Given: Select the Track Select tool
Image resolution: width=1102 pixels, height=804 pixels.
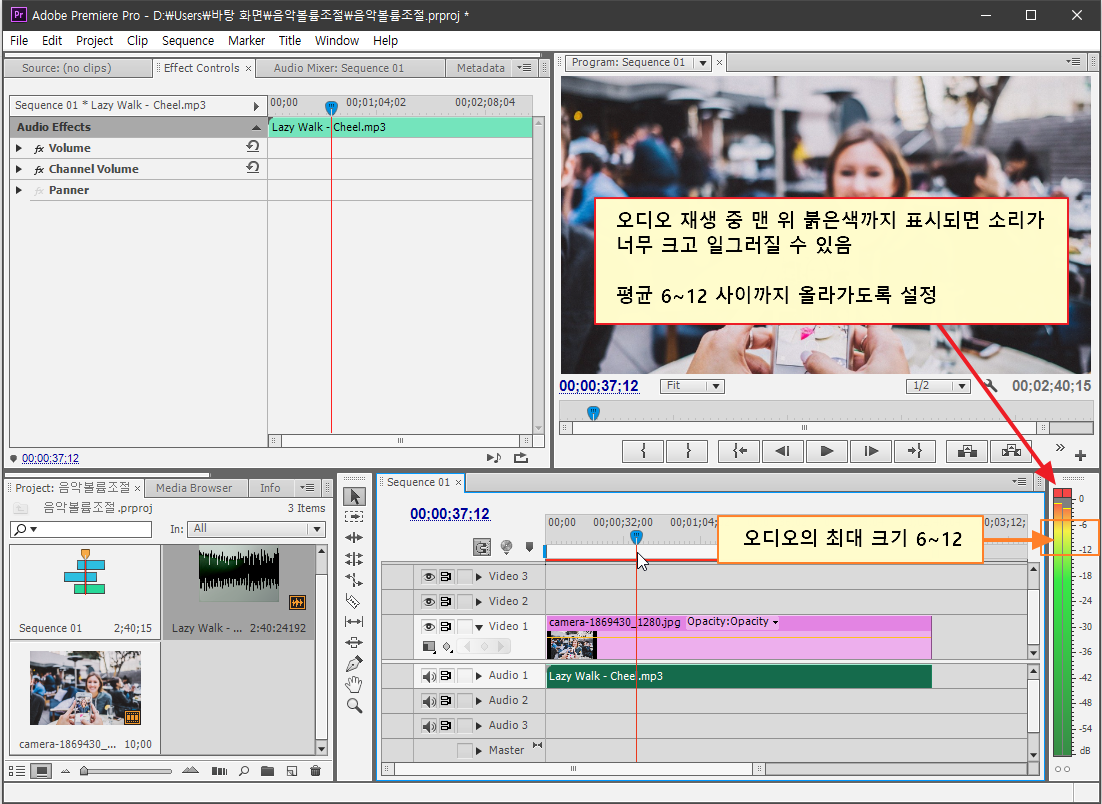Looking at the screenshot, I should point(354,517).
